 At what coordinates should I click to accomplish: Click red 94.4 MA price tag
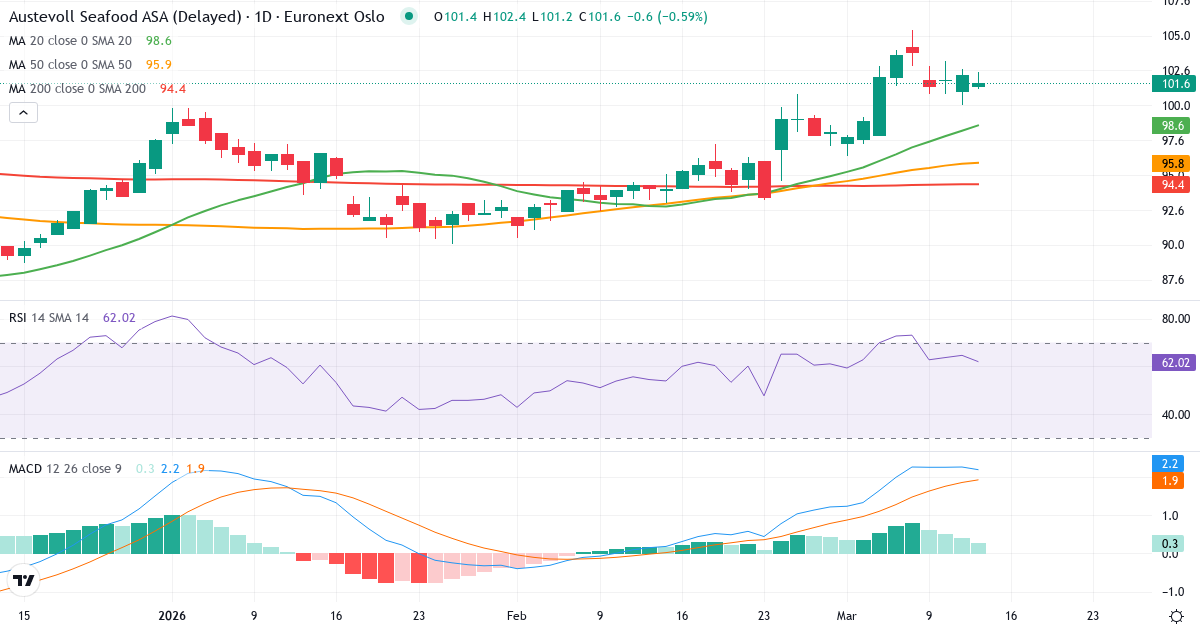click(1171, 184)
